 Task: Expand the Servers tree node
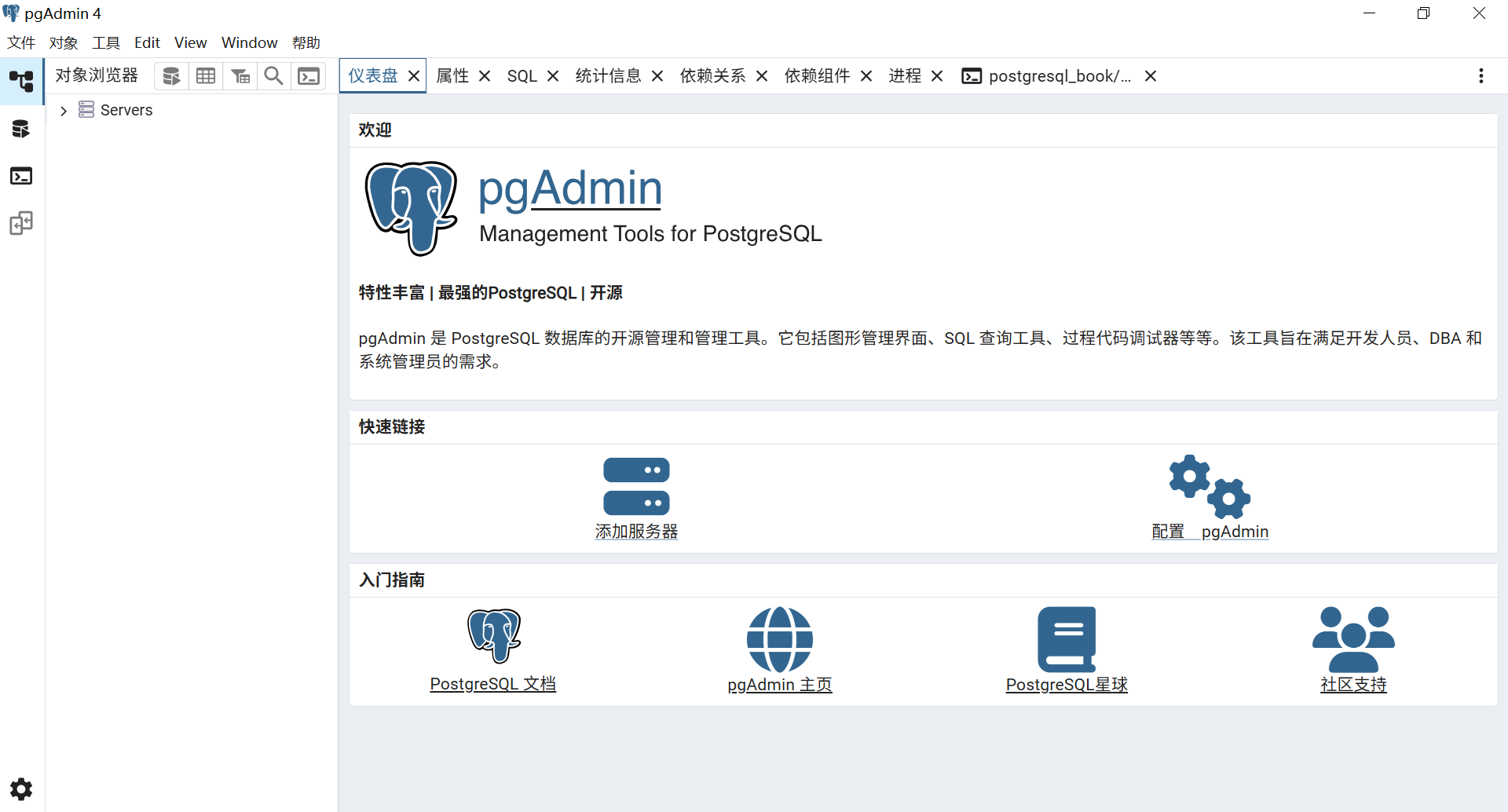[x=64, y=111]
